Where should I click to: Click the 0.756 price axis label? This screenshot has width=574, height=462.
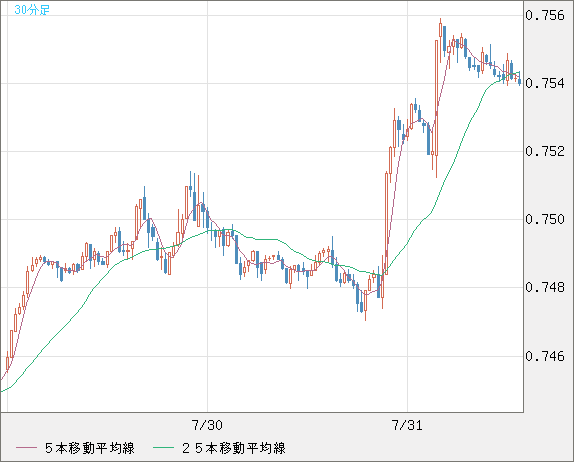545,15
